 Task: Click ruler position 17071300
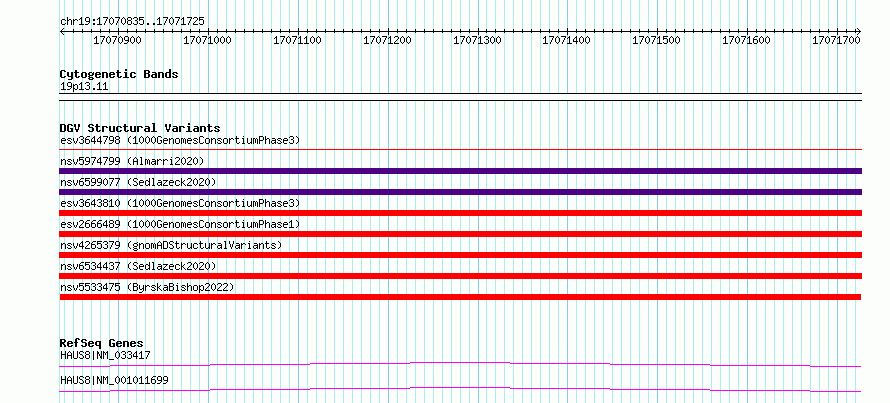click(477, 40)
